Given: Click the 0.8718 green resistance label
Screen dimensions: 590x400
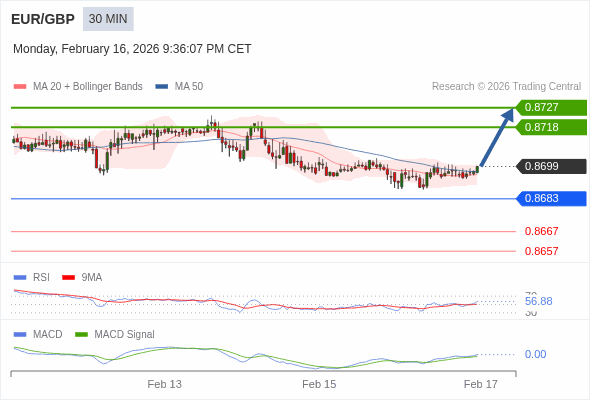Looking at the screenshot, I should [x=551, y=127].
